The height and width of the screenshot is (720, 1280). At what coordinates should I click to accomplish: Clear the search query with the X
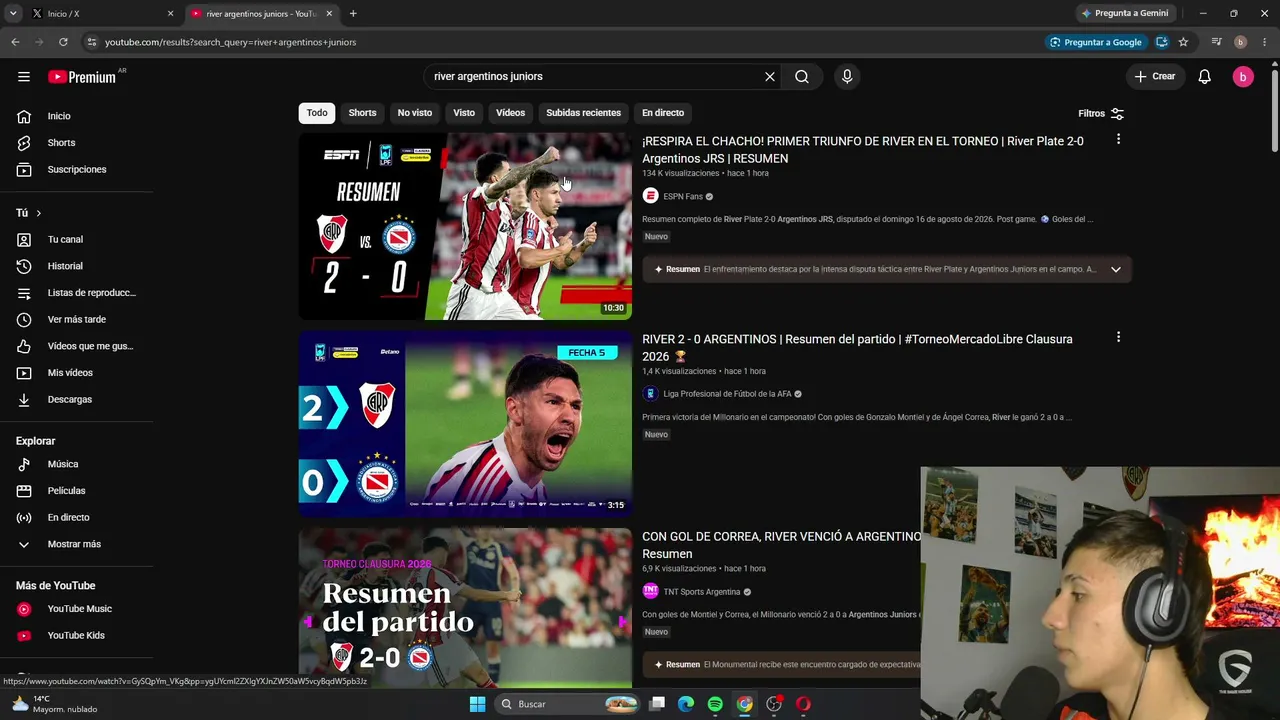coord(770,77)
